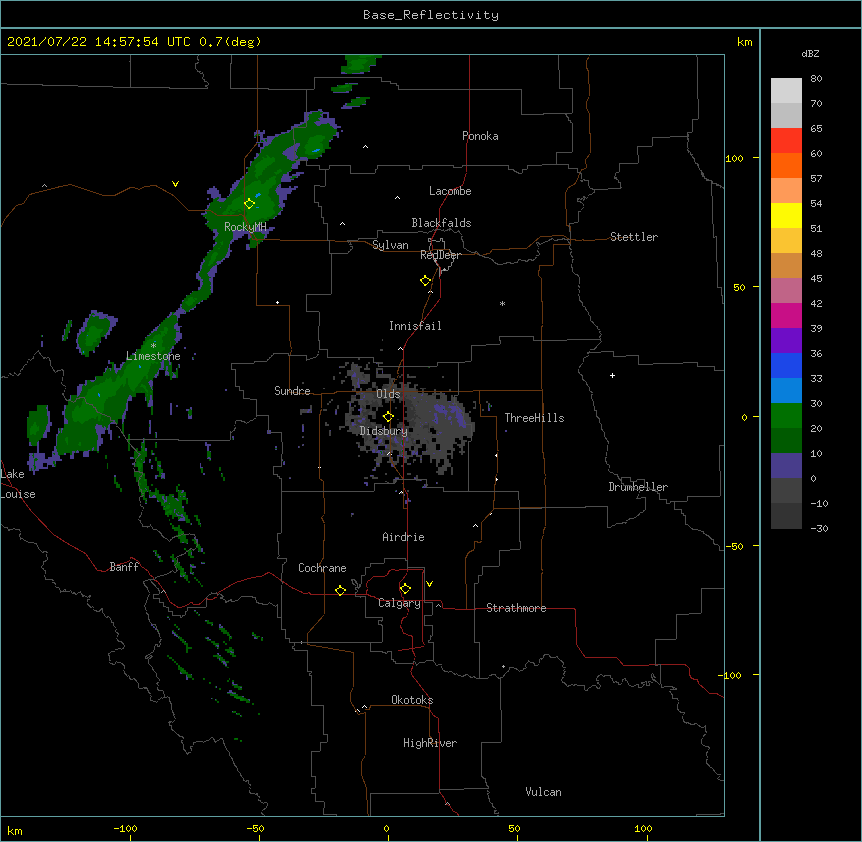
Task: Choose the orange 57-60 dBZ legend swatch
Action: [x=786, y=165]
